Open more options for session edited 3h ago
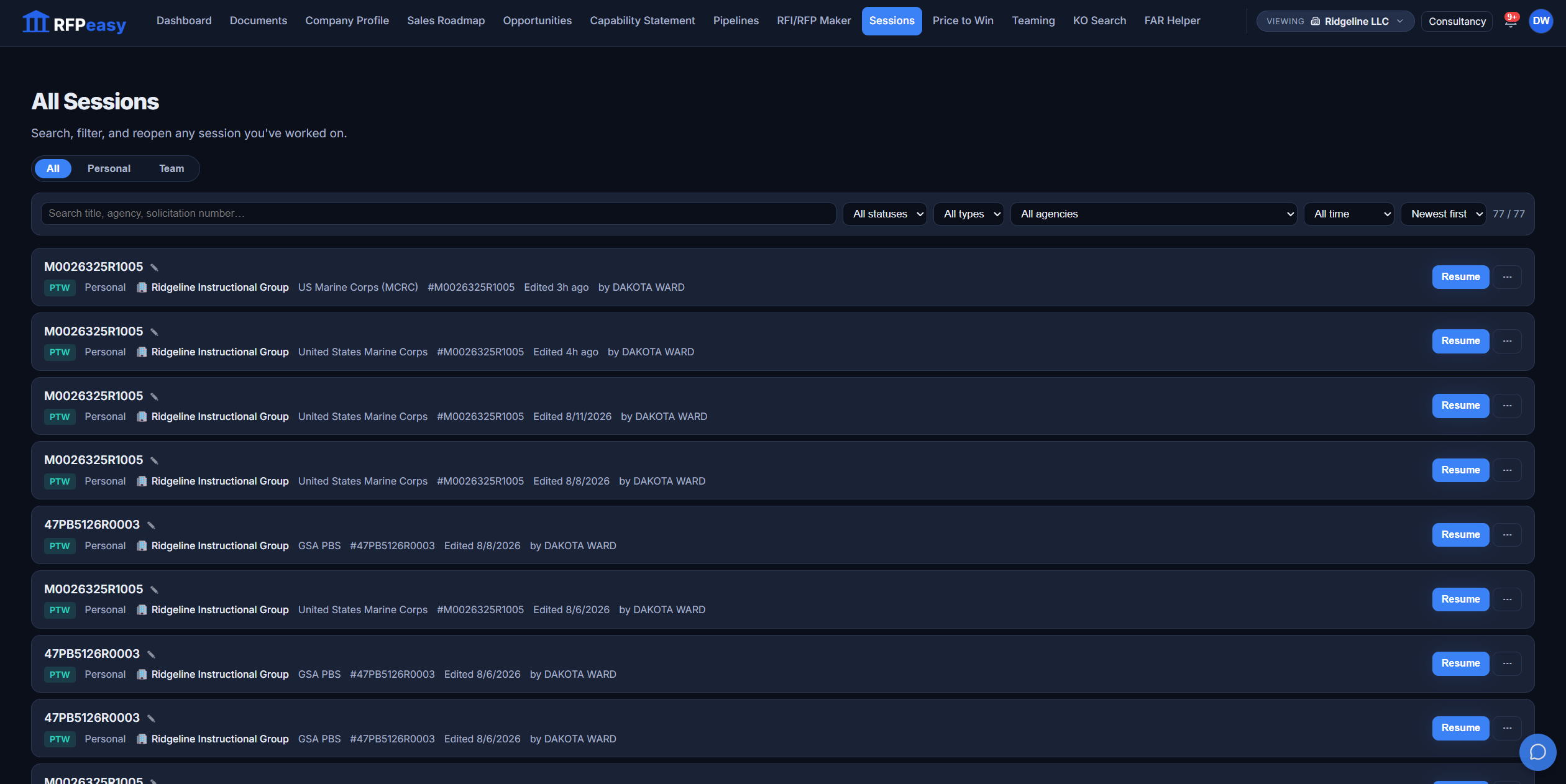This screenshot has height=784, width=1566. (x=1508, y=277)
